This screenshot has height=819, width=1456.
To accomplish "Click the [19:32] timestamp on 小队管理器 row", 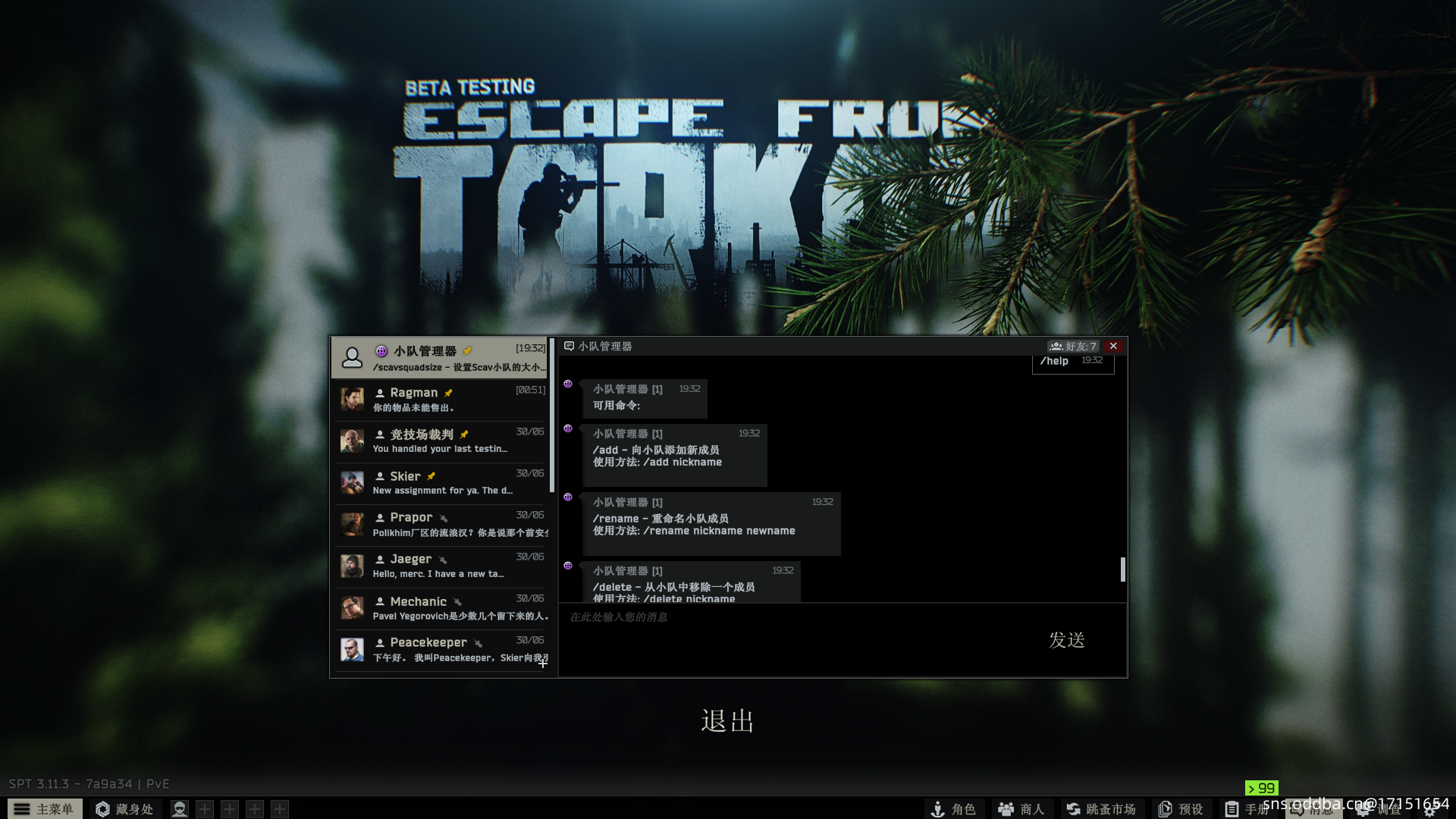I will pos(530,348).
